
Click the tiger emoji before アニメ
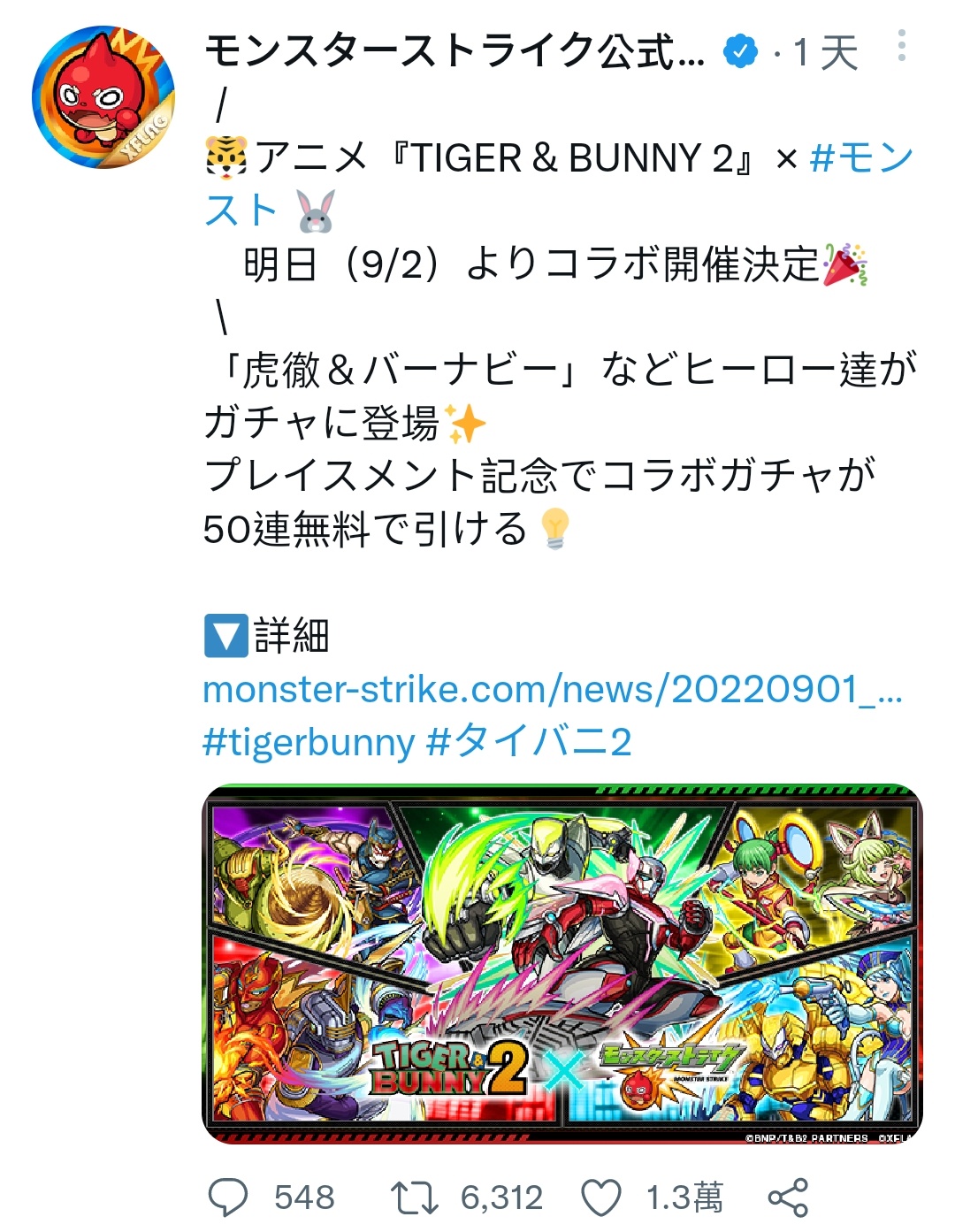(x=226, y=159)
